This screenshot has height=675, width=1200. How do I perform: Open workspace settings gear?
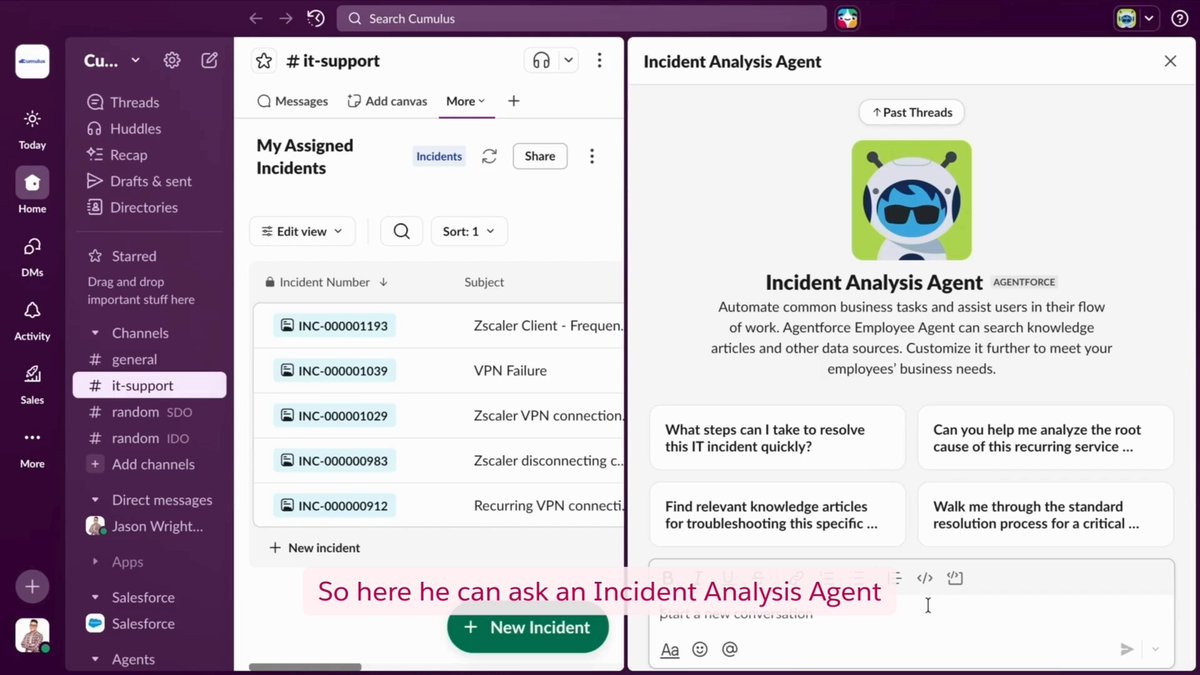[172, 60]
